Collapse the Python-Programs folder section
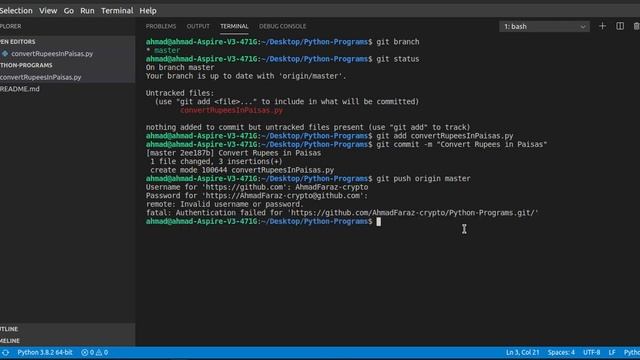Screen dimensions: 640x360 [x=26, y=65]
